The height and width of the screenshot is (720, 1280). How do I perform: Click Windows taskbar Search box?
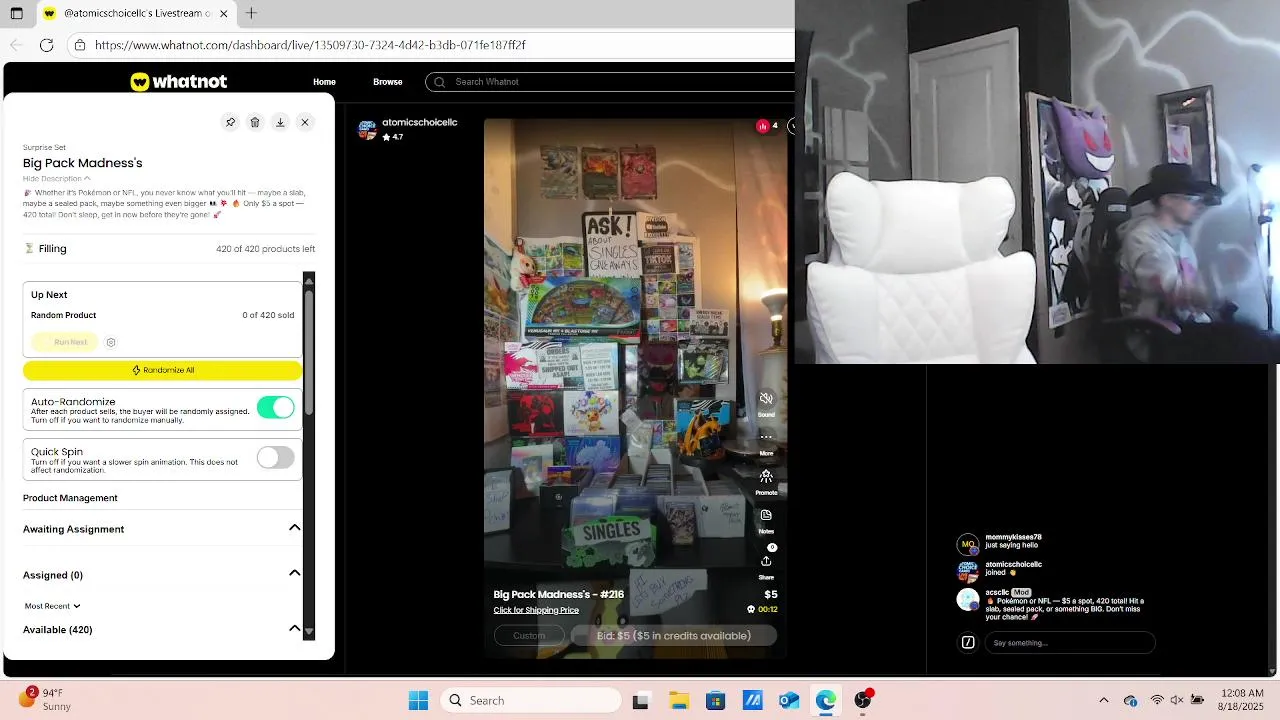[x=531, y=701]
